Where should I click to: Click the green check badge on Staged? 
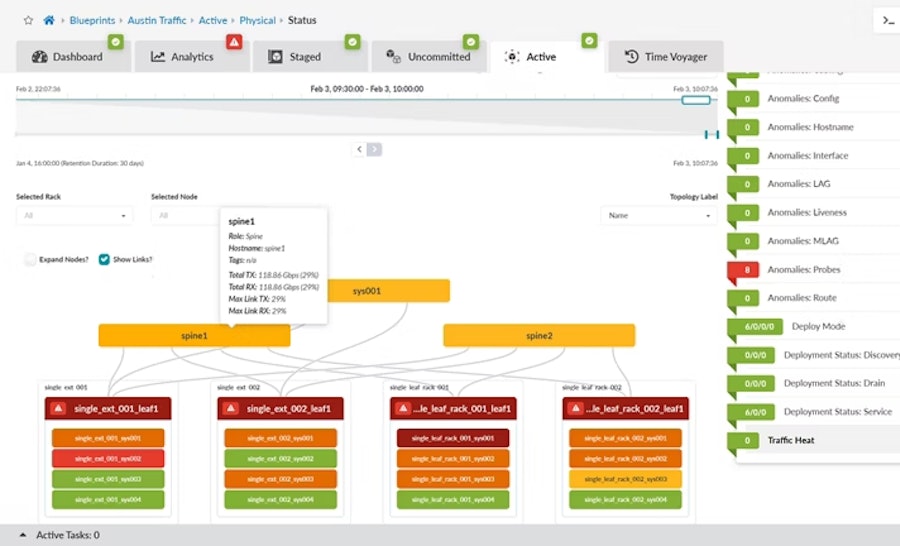coord(352,42)
